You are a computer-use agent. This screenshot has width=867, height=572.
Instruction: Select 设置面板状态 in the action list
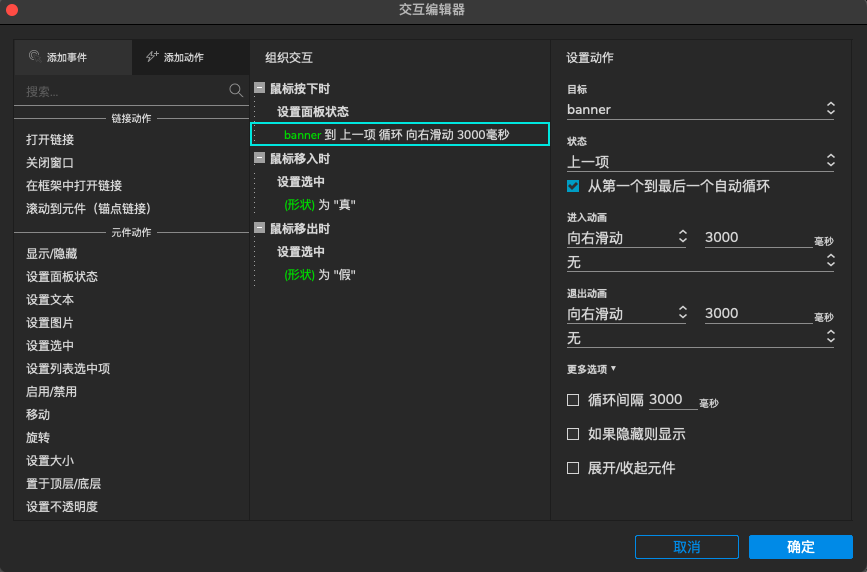click(x=62, y=277)
